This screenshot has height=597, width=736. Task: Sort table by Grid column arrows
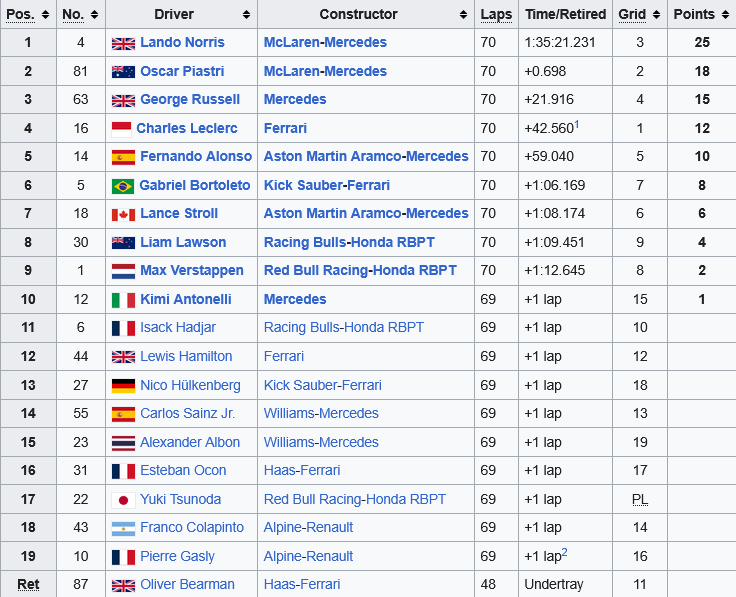[657, 15]
